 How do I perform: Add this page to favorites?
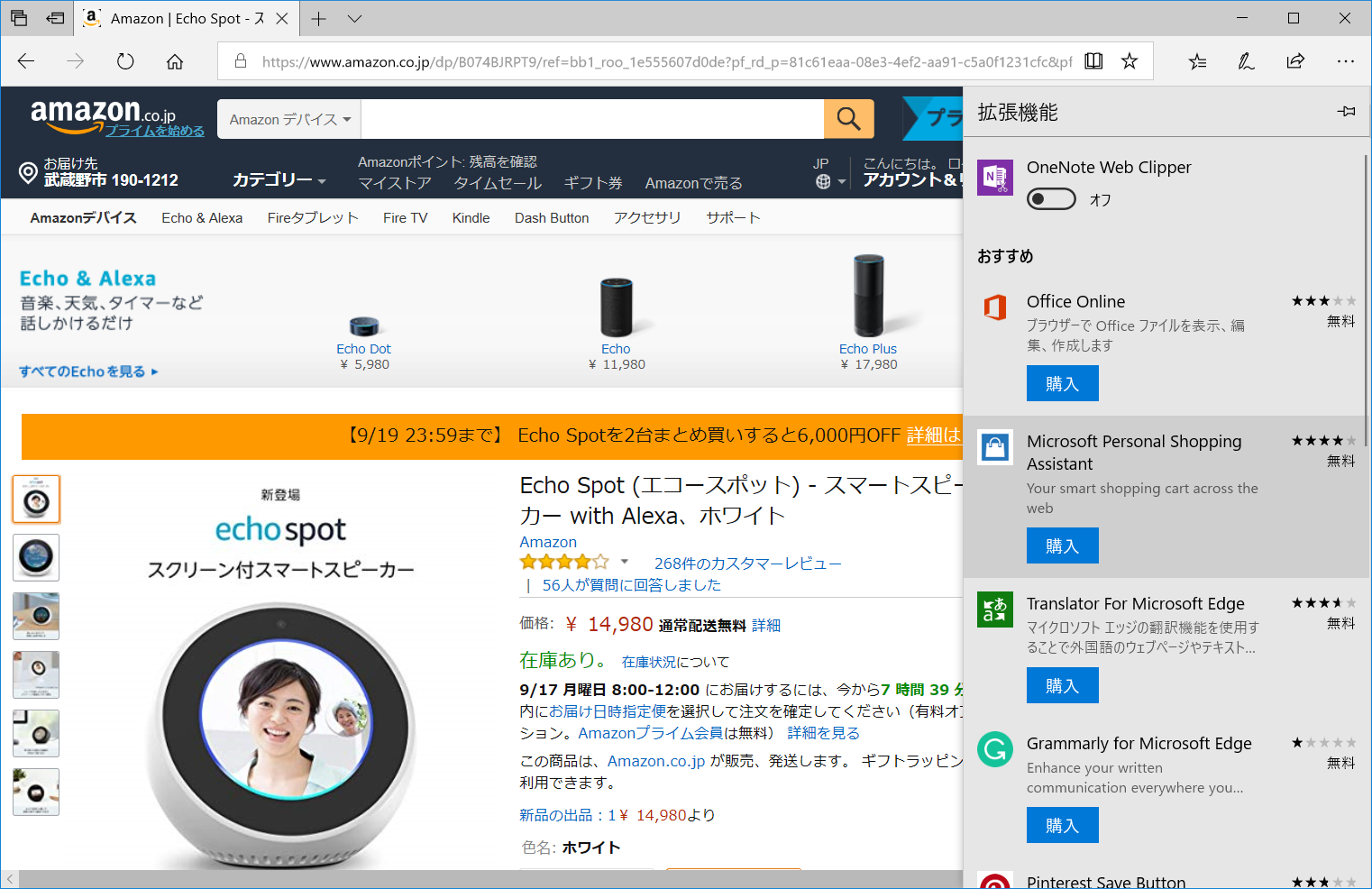click(1129, 60)
